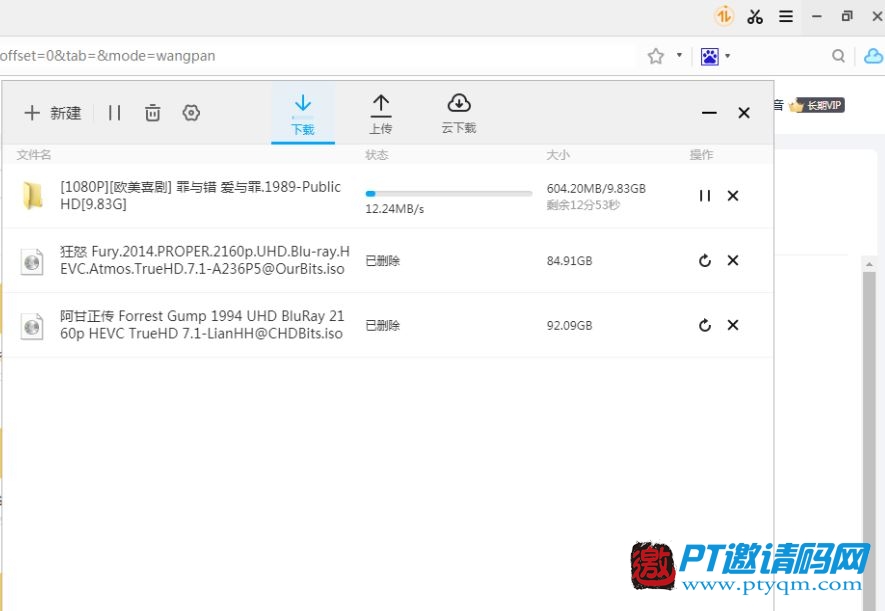Close the download manager panel
This screenshot has height=611, width=885.
tap(744, 113)
